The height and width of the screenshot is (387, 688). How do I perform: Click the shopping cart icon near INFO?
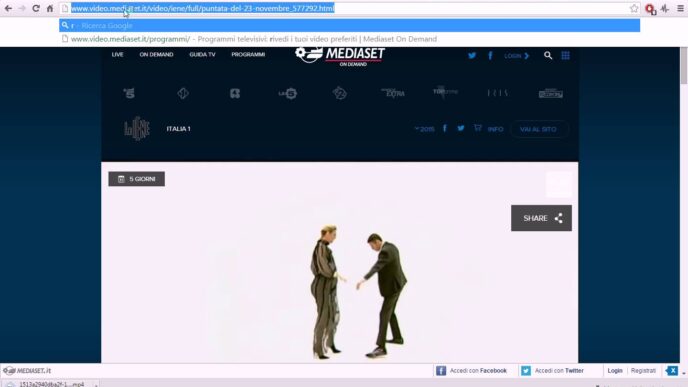pyautogui.click(x=478, y=128)
